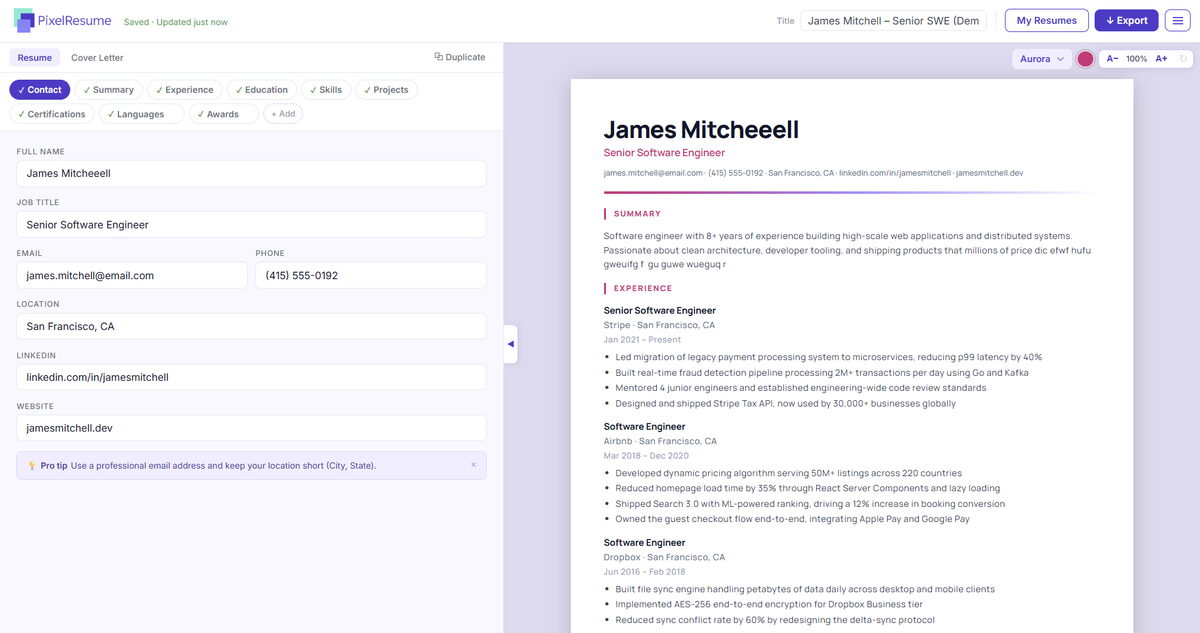This screenshot has height=633, width=1200.
Task: Go to the Summary section chip
Action: click(109, 90)
